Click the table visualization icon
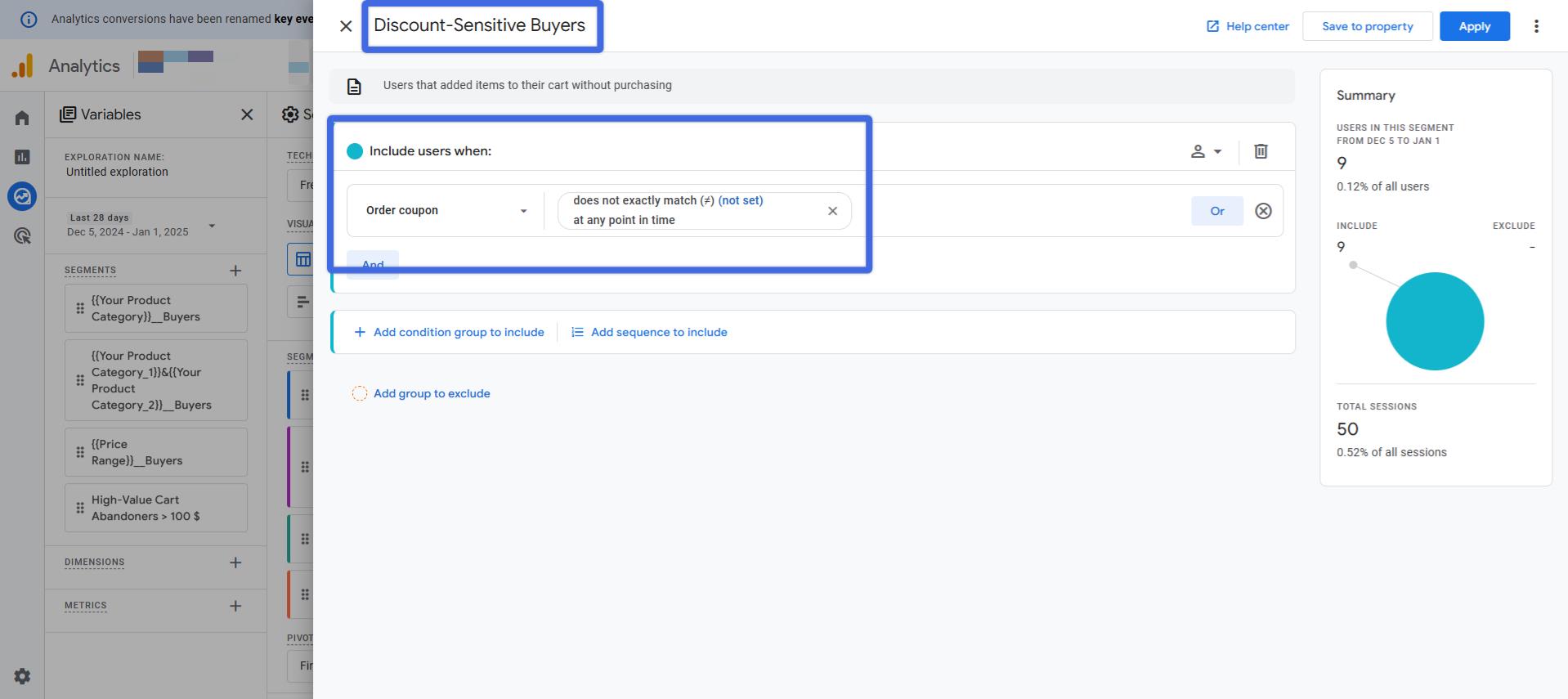This screenshot has height=699, width=1568. [302, 259]
